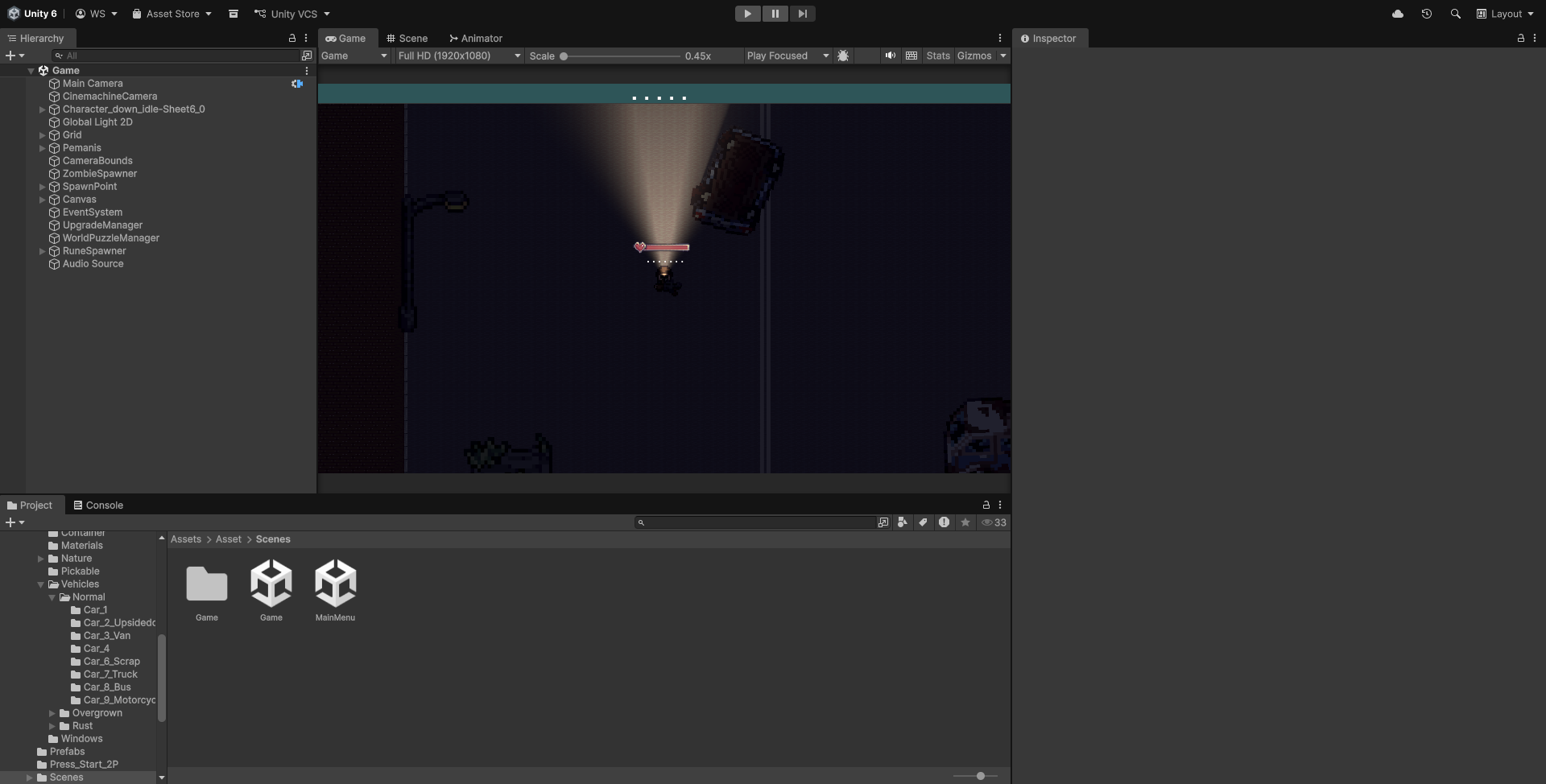Expand the Canvas object in Hierarchy
The image size is (1546, 784).
43,200
